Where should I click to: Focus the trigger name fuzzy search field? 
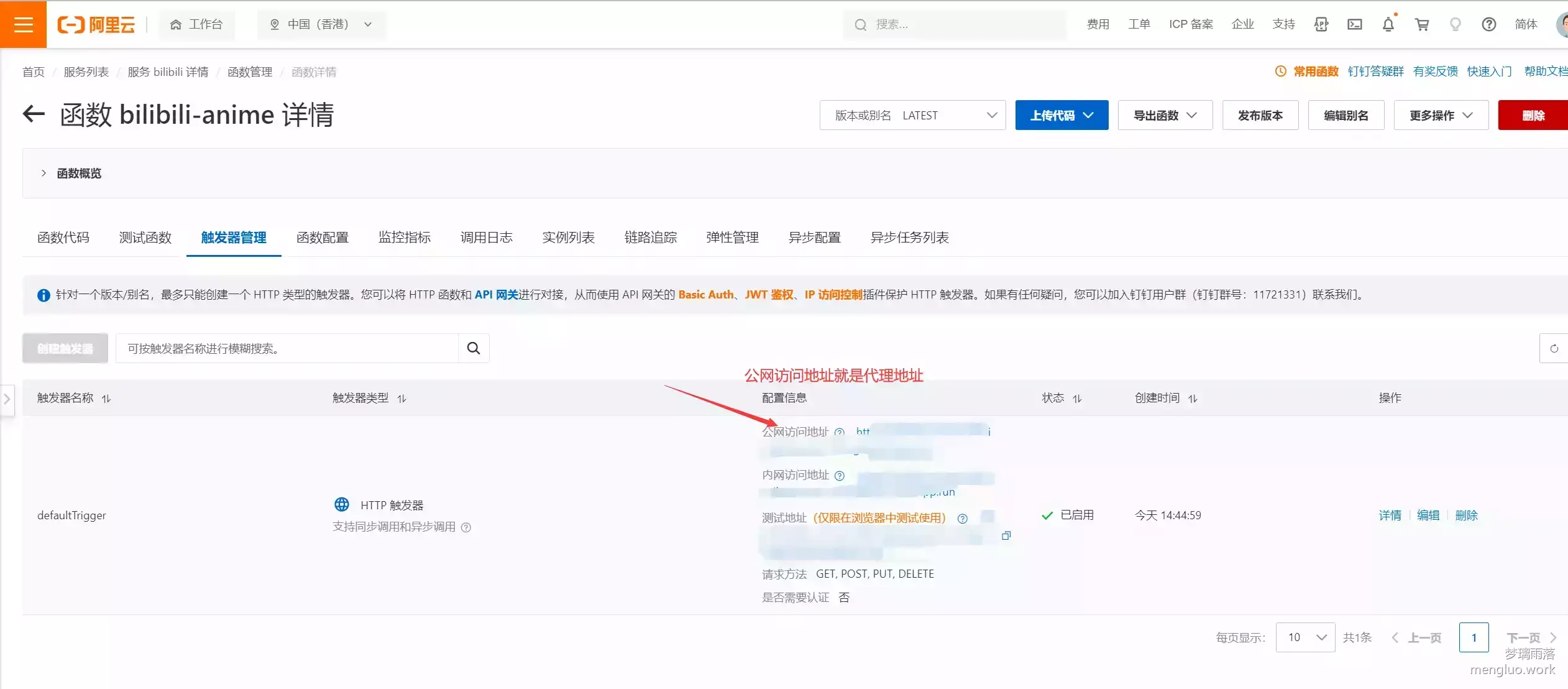tap(287, 348)
